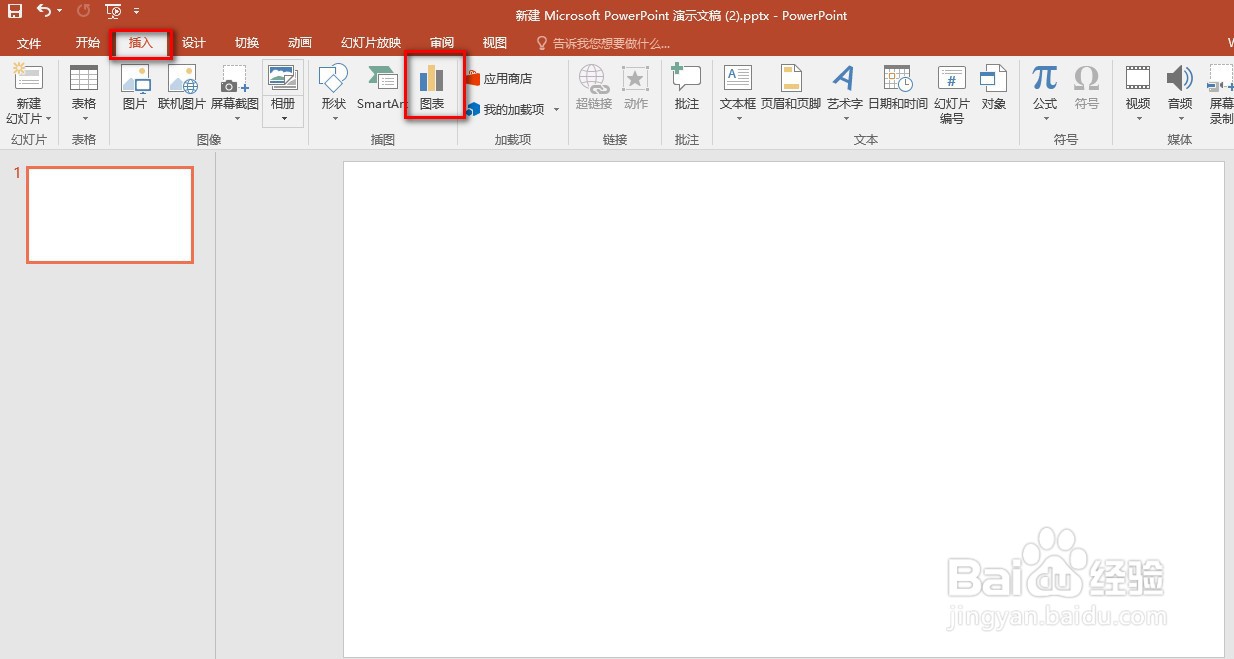Viewport: 1234px width, 659px height.
Task: Open the 审阅 ribbon tab
Action: point(442,43)
